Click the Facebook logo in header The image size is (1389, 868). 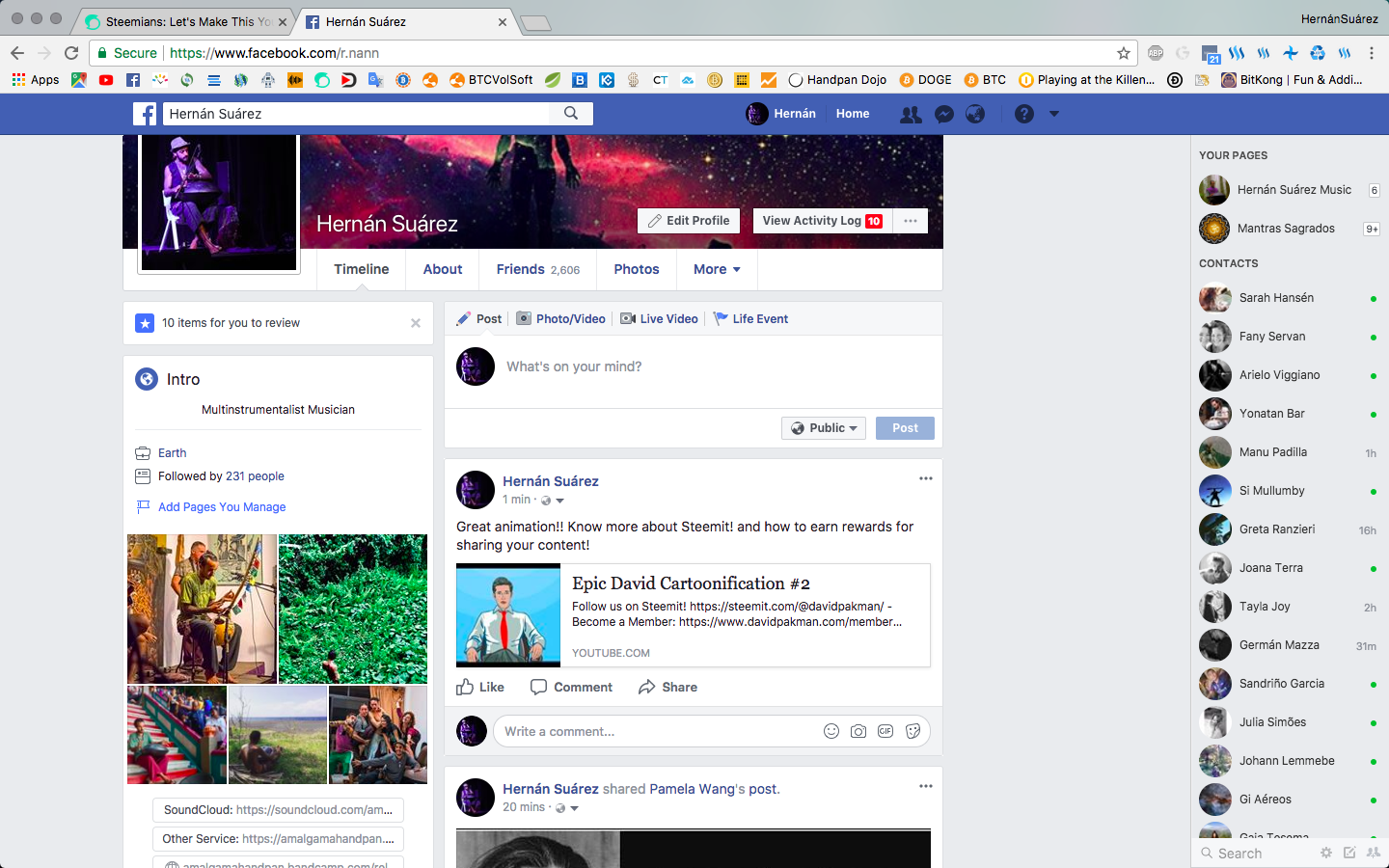click(145, 114)
